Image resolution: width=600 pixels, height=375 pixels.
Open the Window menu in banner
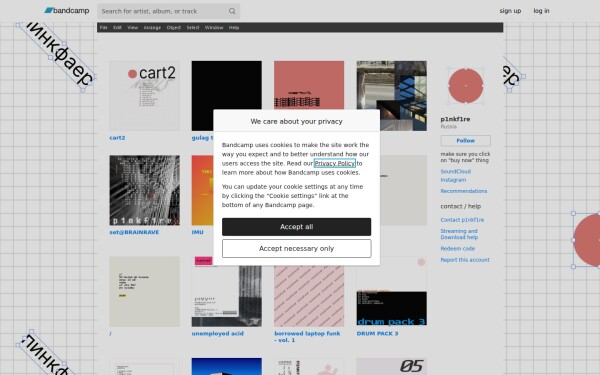214,28
